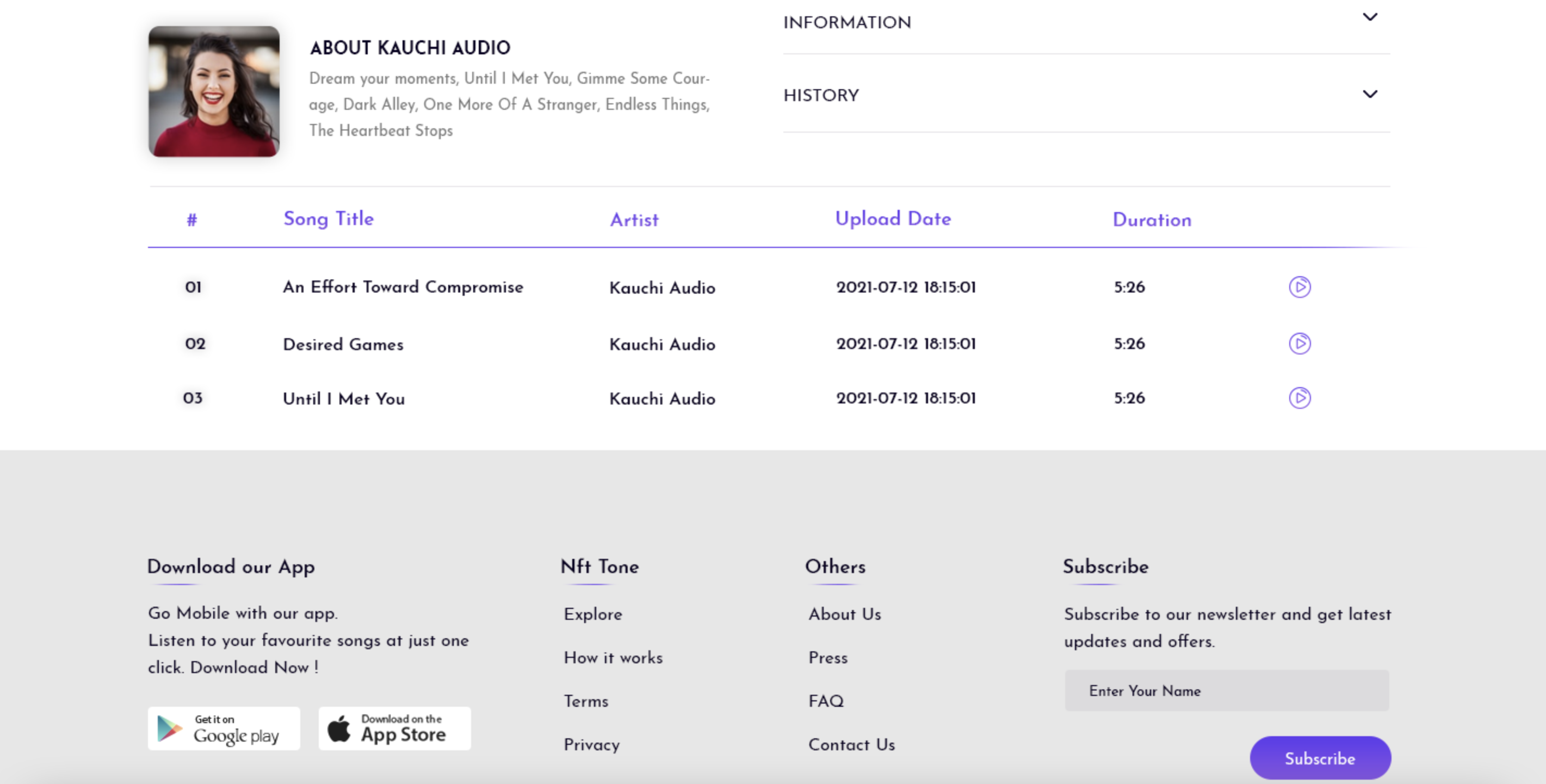Expand the HISTORY accordion chevron
Screen dimensions: 1546x784
[x=1370, y=94]
